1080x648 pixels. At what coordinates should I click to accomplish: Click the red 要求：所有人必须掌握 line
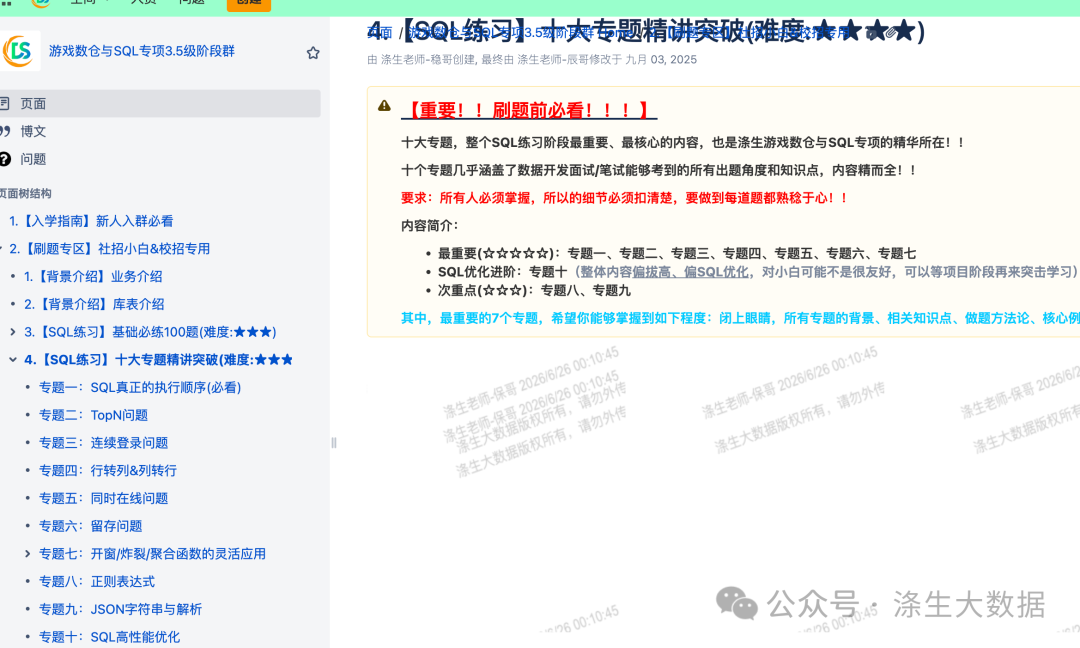pos(625,198)
